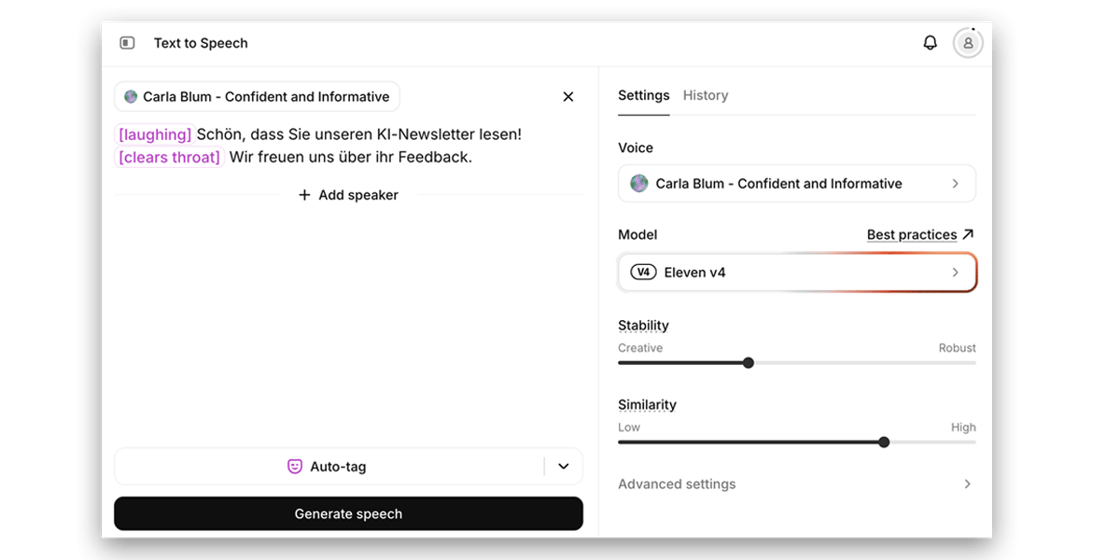Click the Stability slider handle
1120x560 pixels.
(748, 363)
